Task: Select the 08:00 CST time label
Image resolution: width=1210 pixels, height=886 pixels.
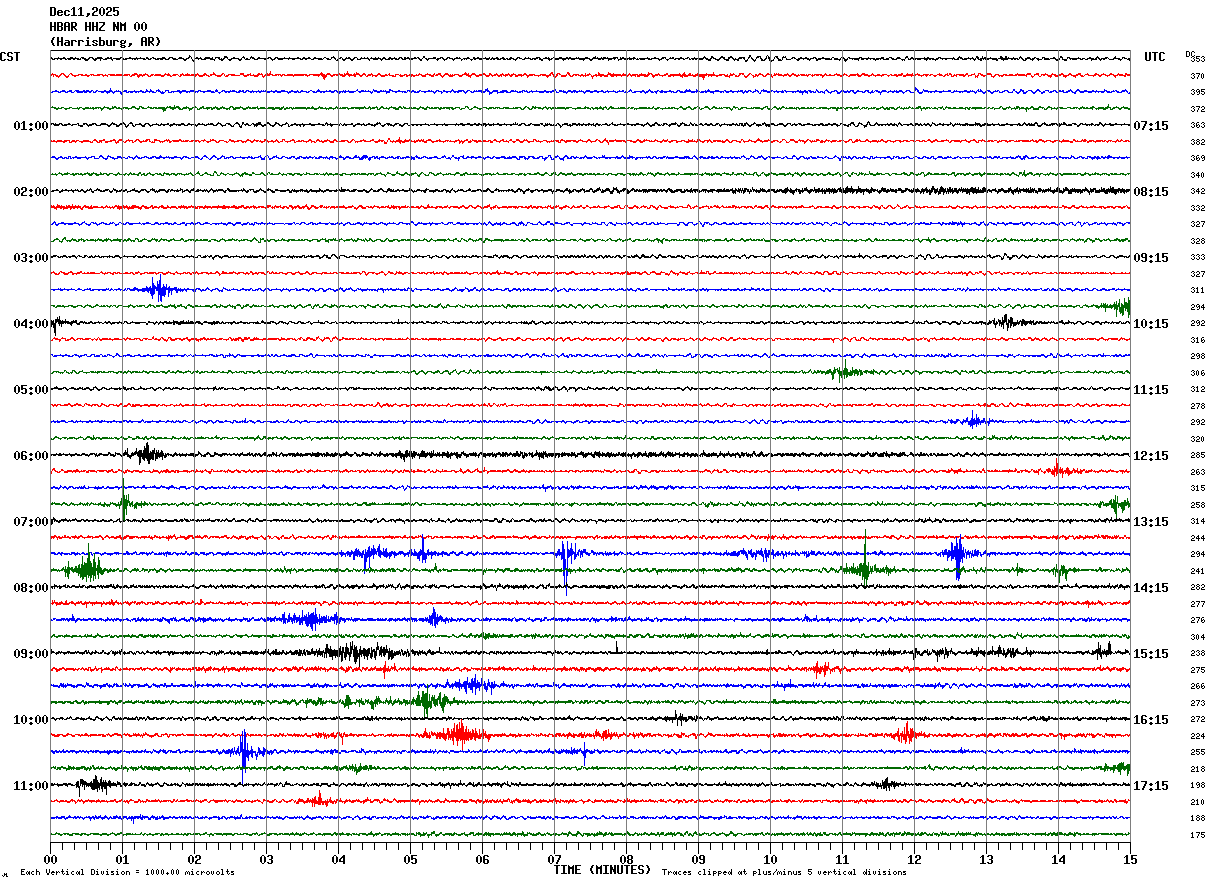Action: pos(31,588)
